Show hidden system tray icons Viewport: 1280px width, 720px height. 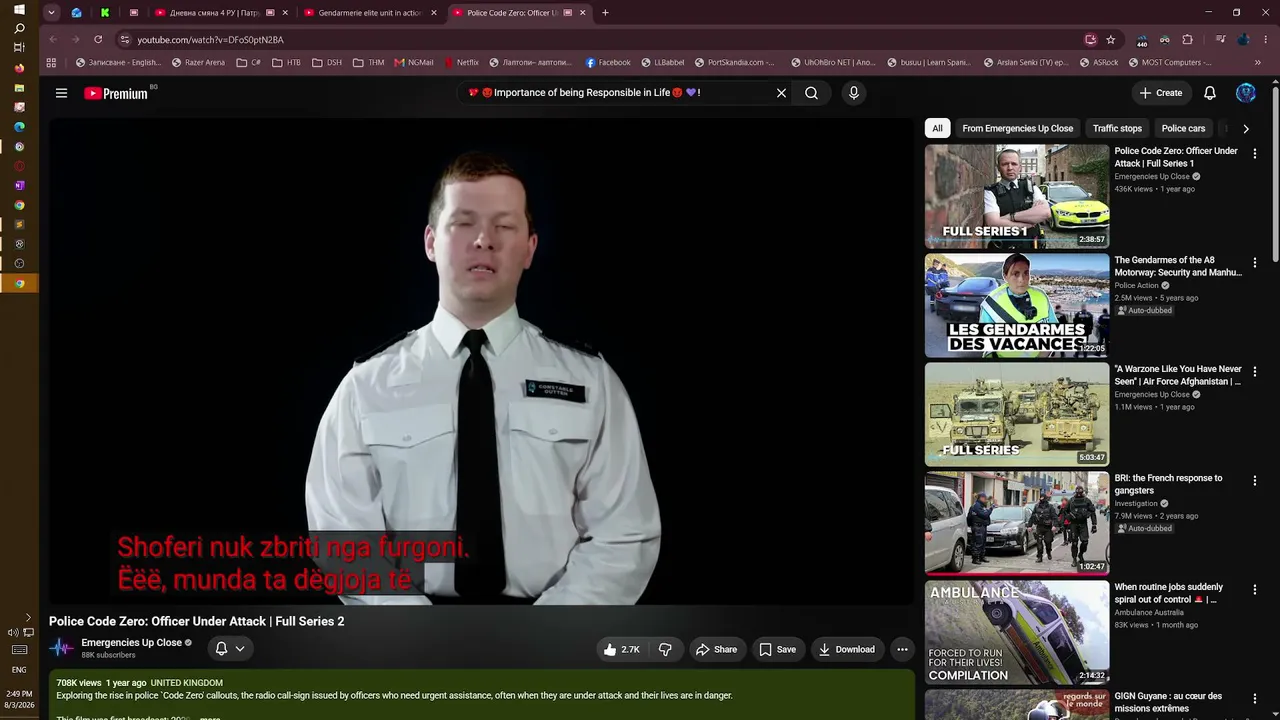click(28, 617)
